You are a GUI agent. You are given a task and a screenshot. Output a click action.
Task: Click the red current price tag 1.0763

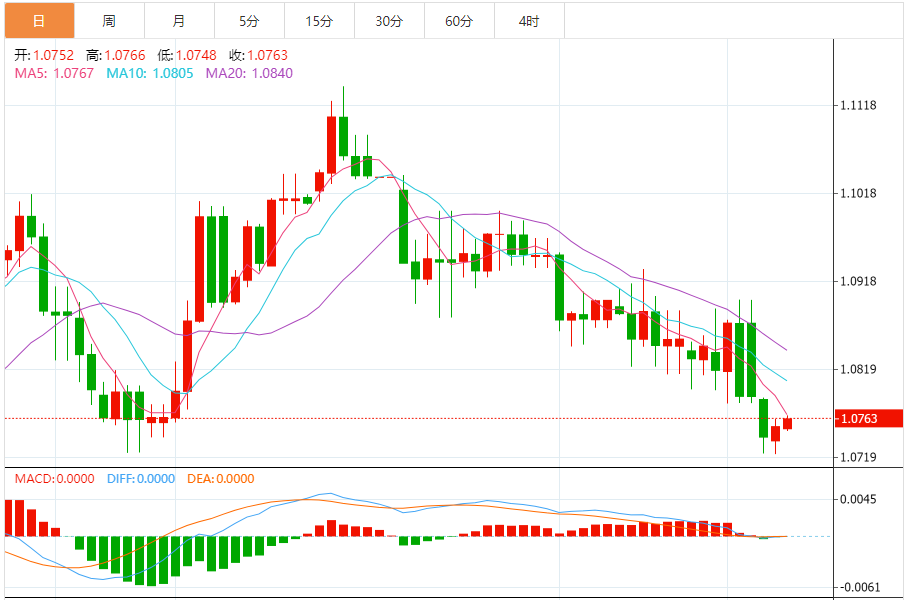pyautogui.click(x=868, y=419)
